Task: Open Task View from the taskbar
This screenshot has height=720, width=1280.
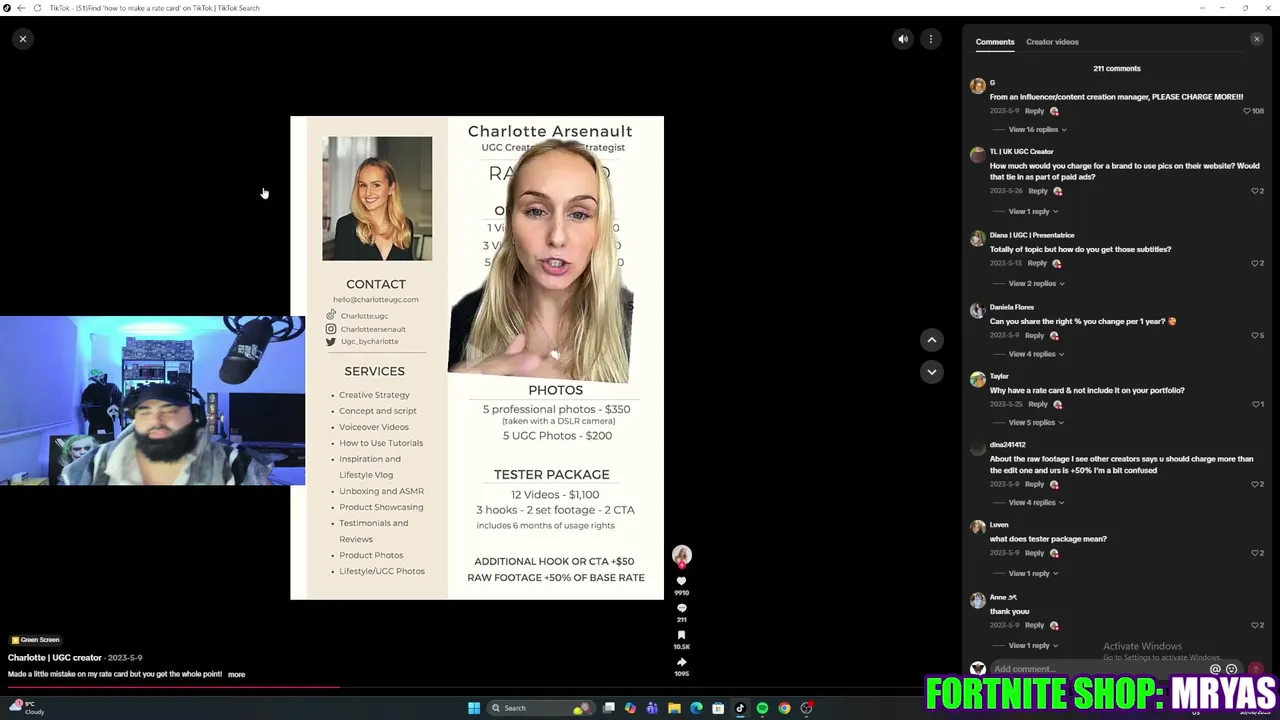Action: point(608,708)
